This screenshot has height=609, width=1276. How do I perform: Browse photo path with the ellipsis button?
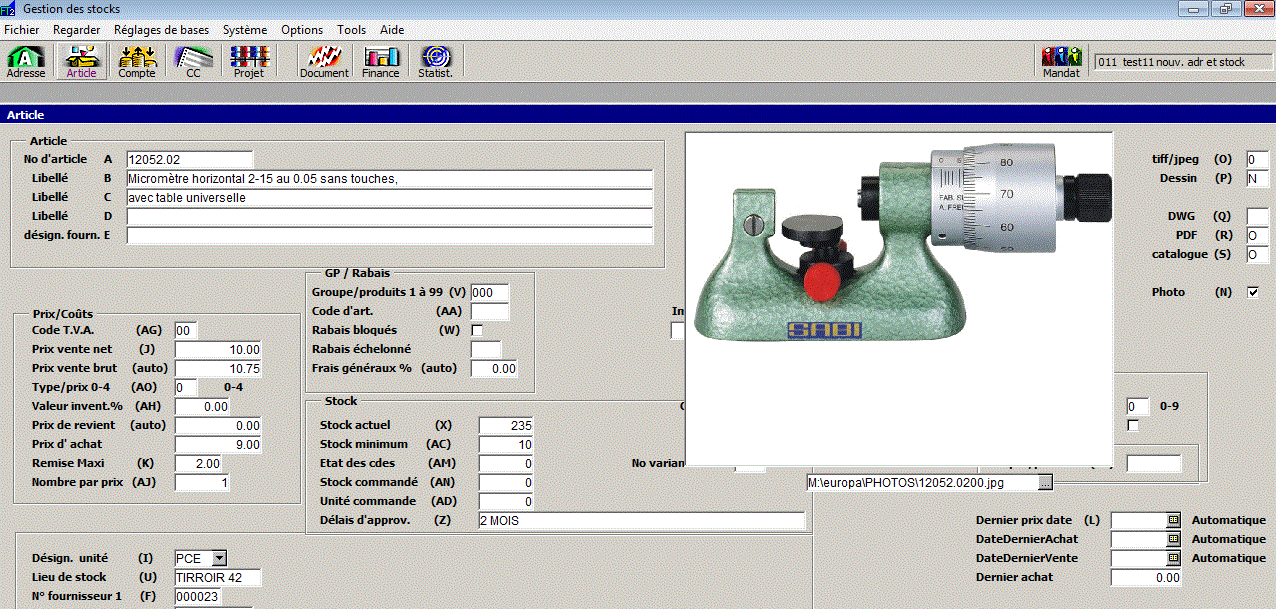(1045, 483)
